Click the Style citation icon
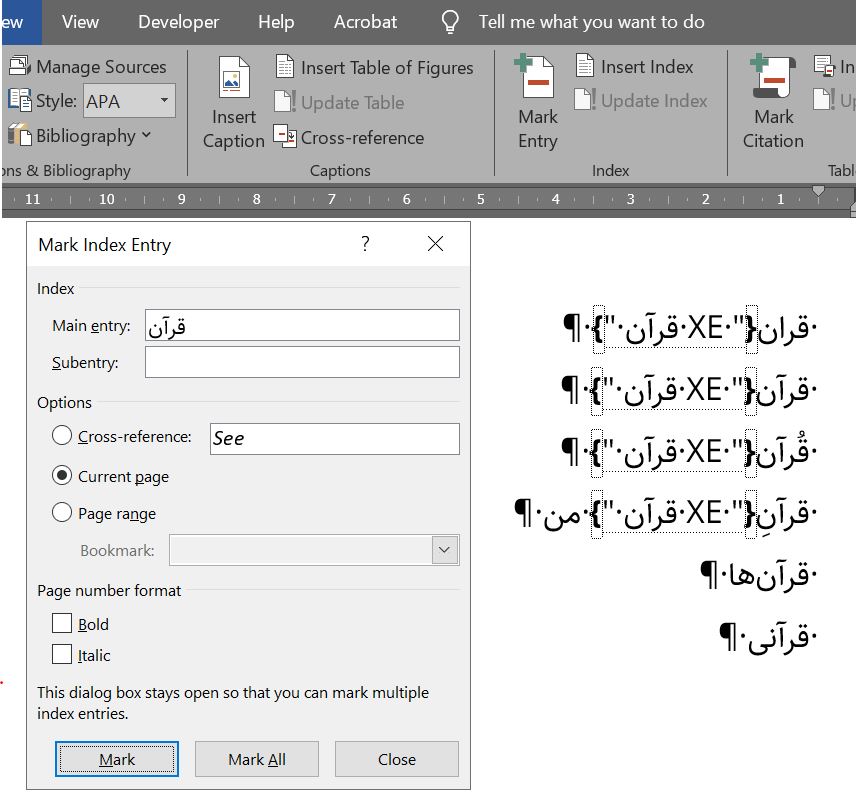The image size is (856, 802). point(20,100)
